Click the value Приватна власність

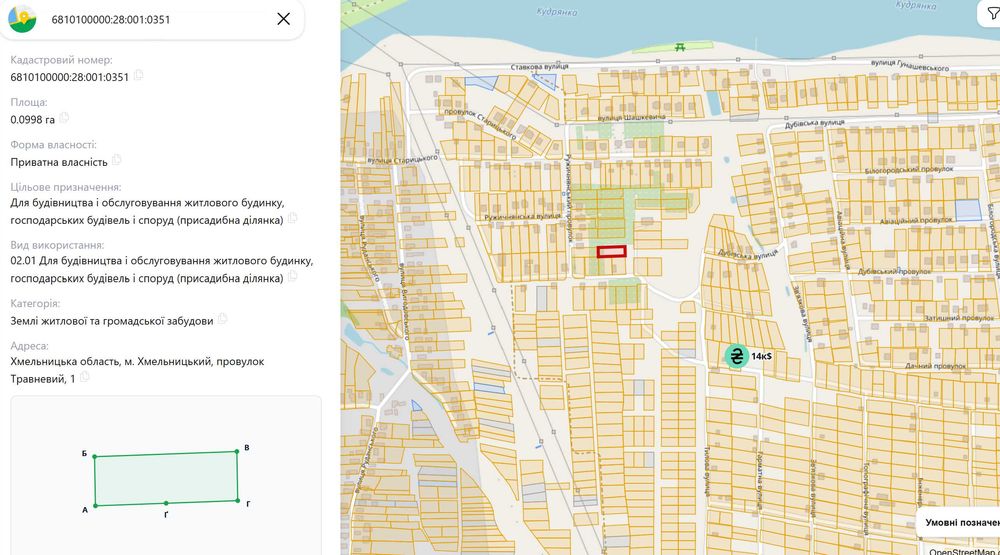tap(59, 162)
